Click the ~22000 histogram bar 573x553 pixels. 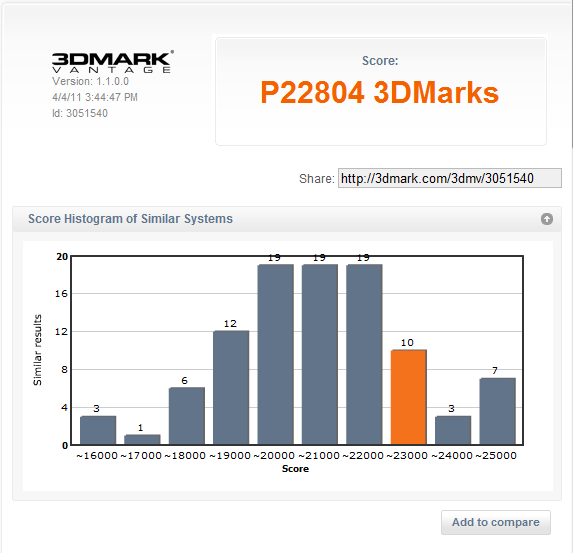(364, 355)
